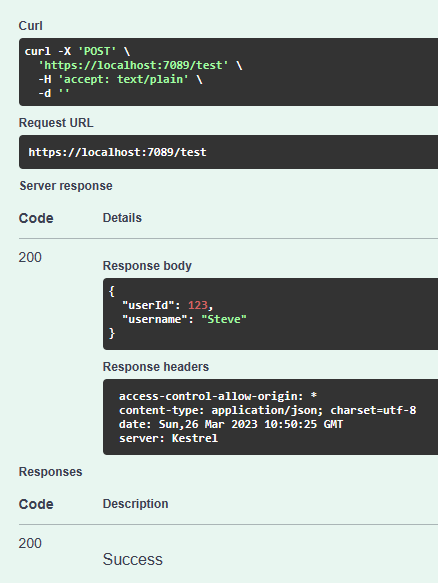Click the content-type application/json header line
Screen dimensions: 438x583
point(268,410)
